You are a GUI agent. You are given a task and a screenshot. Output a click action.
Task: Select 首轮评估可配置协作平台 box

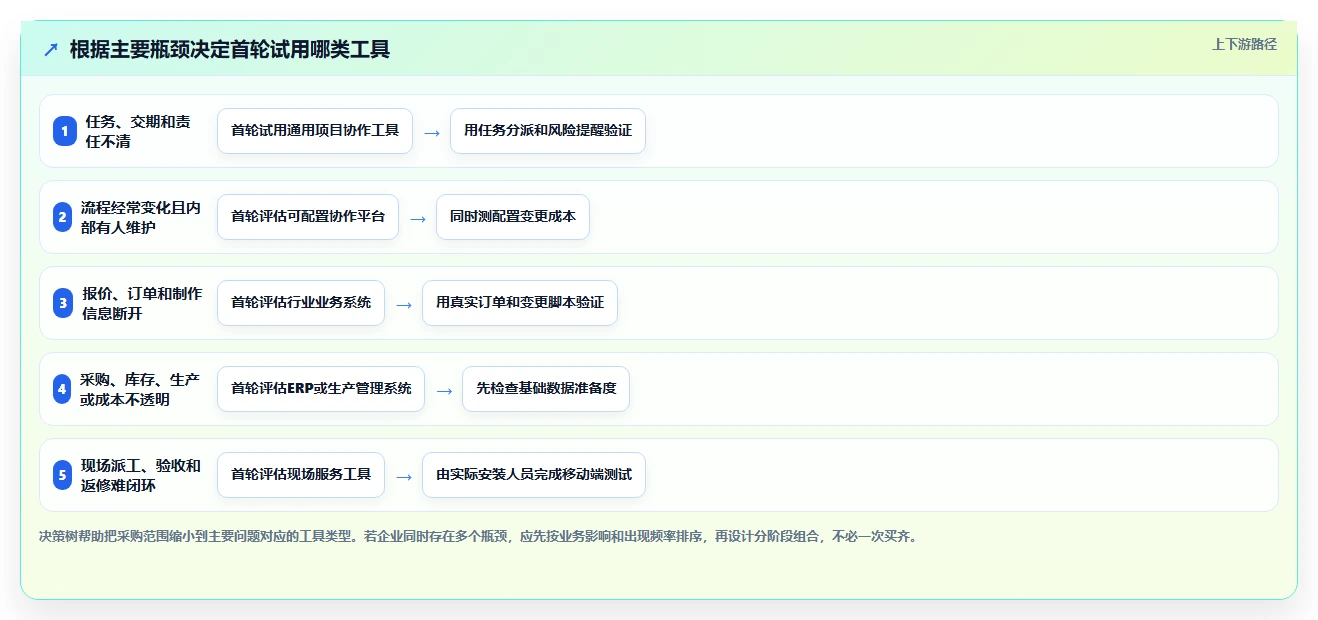coord(308,217)
